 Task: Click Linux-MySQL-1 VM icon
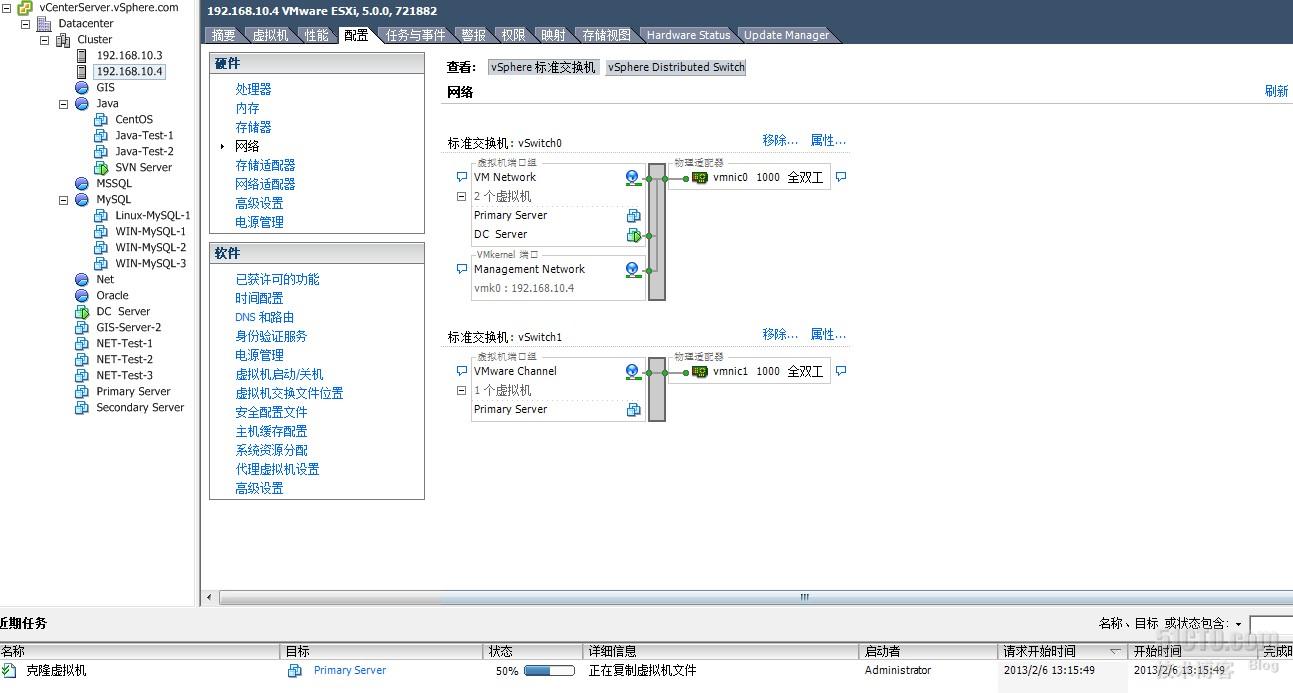[x=101, y=215]
